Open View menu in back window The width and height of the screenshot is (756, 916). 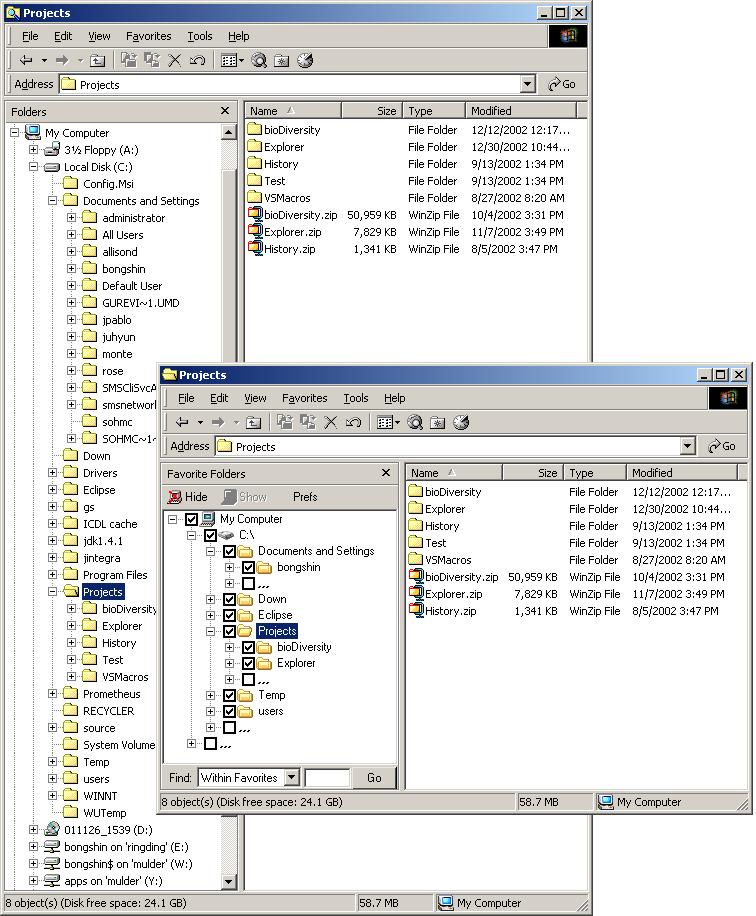pyautogui.click(x=99, y=36)
